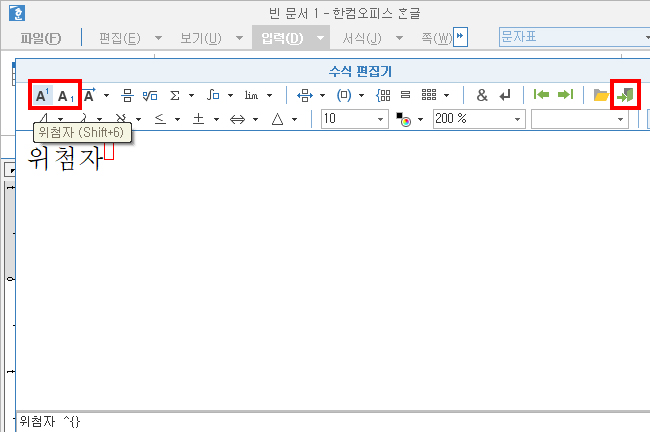Click the double arrow symbol icon
This screenshot has height=432, width=650.
click(238, 120)
